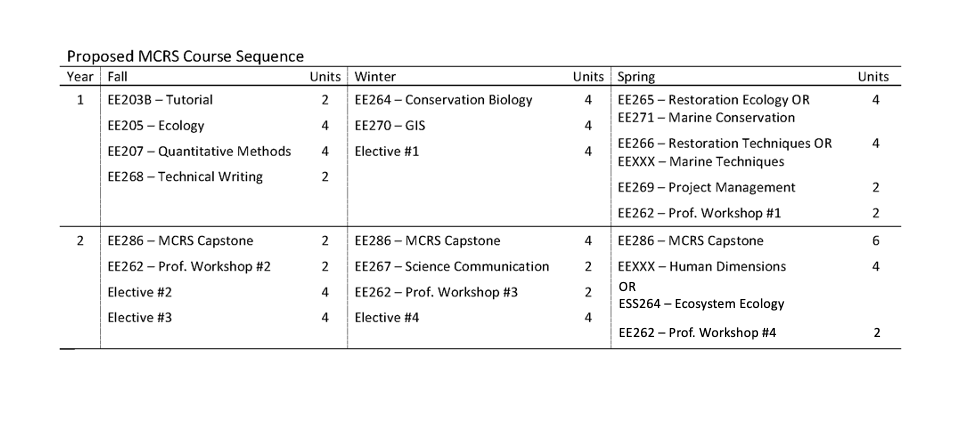The width and height of the screenshot is (960, 428).
Task: Select the EE270 – GIS course
Action: tap(388, 126)
